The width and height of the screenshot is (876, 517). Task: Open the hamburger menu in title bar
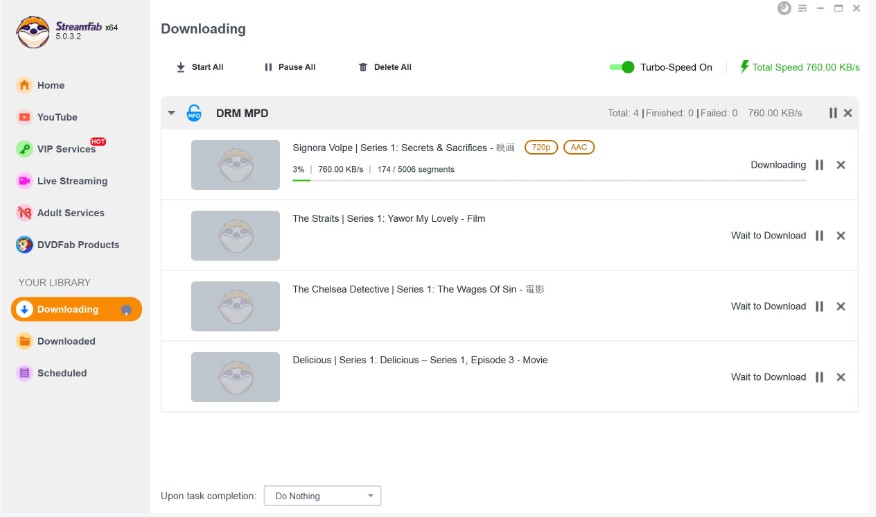[802, 8]
